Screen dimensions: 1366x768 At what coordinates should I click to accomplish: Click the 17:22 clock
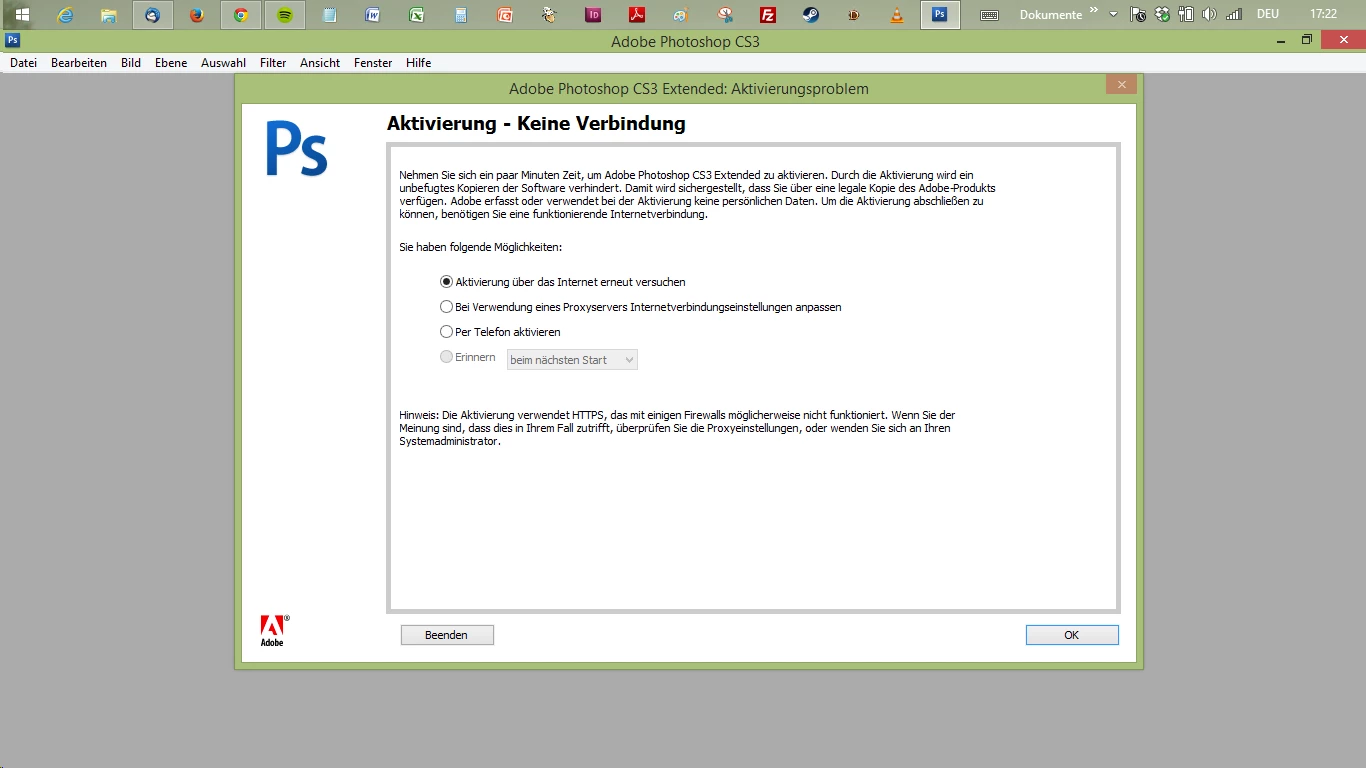pyautogui.click(x=1323, y=15)
